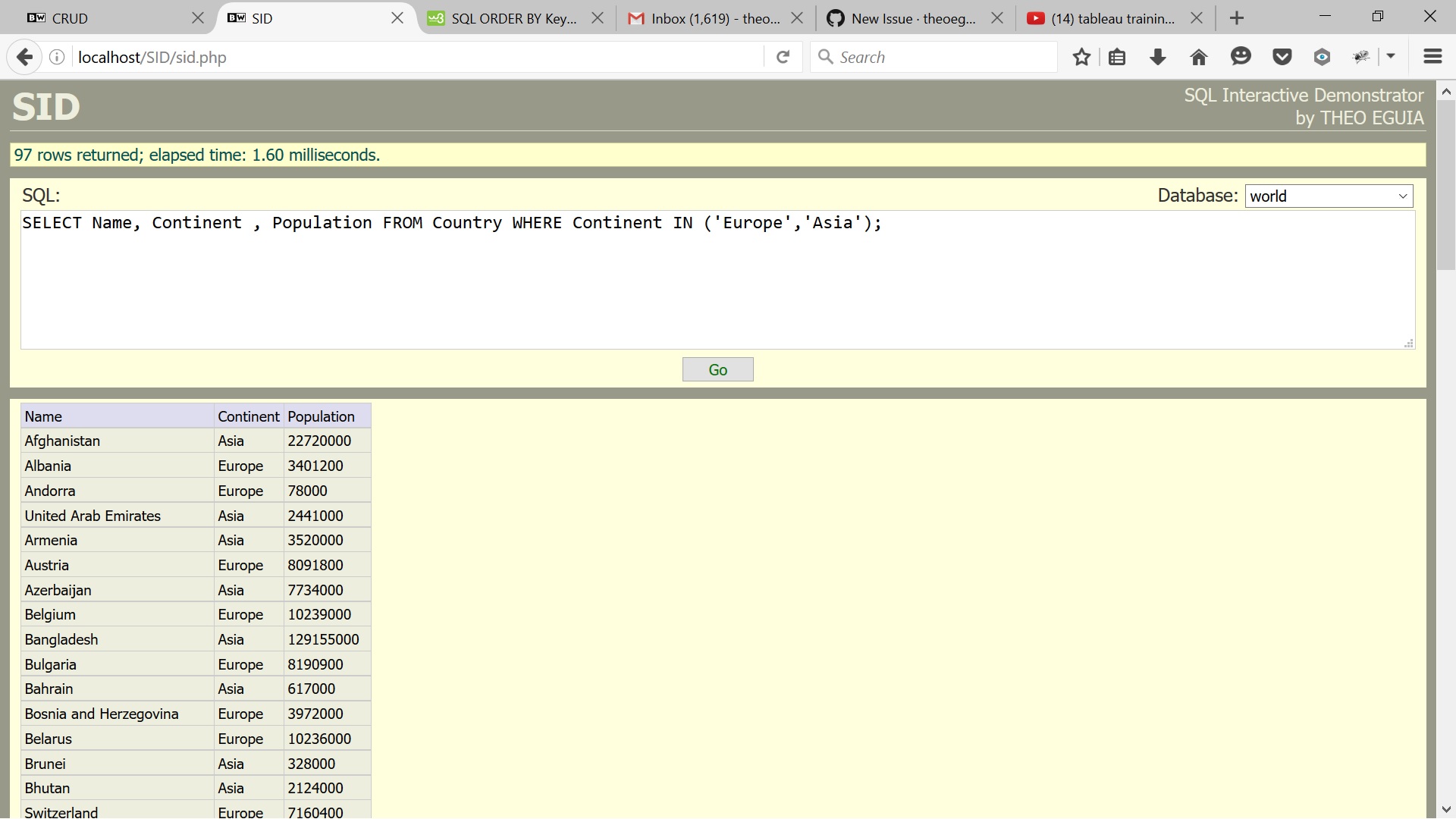1456x819 pixels.
Task: Click the eye-shaped extension icon
Action: point(1322,56)
